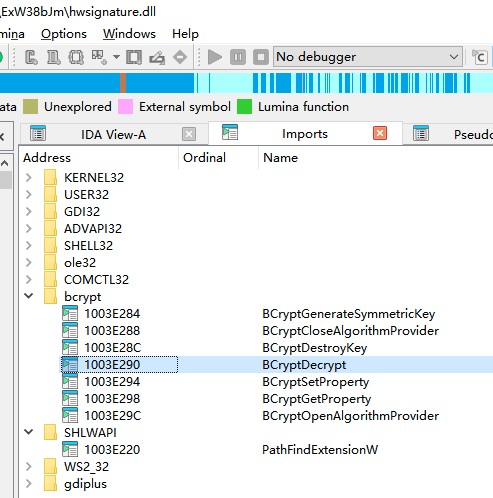
Task: Click the C icon right of debugger dropdown
Action: coord(480,57)
